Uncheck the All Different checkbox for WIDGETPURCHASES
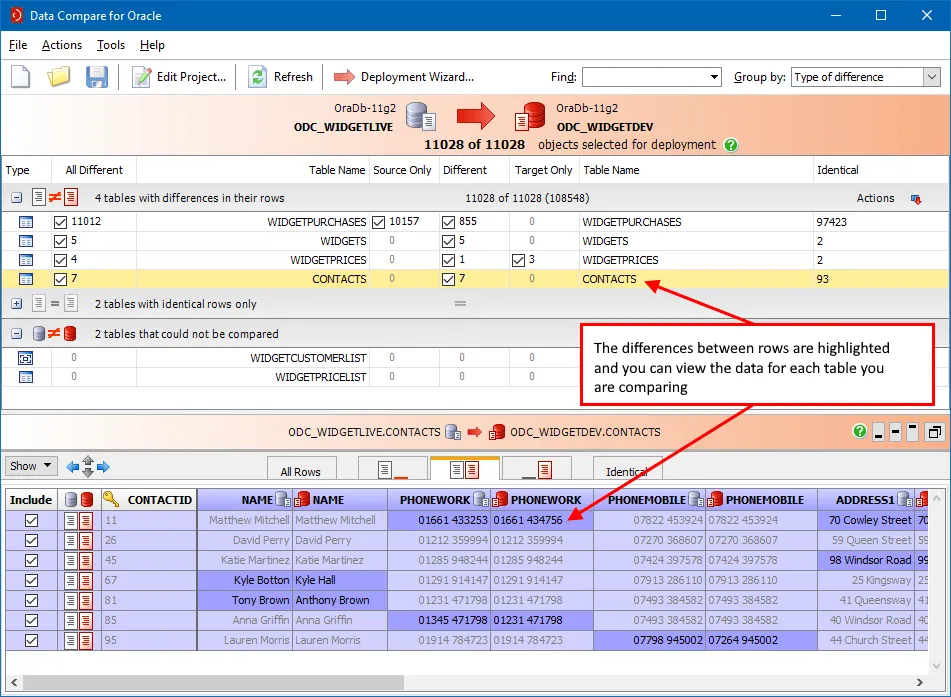This screenshot has height=697, width=951. coord(61,221)
